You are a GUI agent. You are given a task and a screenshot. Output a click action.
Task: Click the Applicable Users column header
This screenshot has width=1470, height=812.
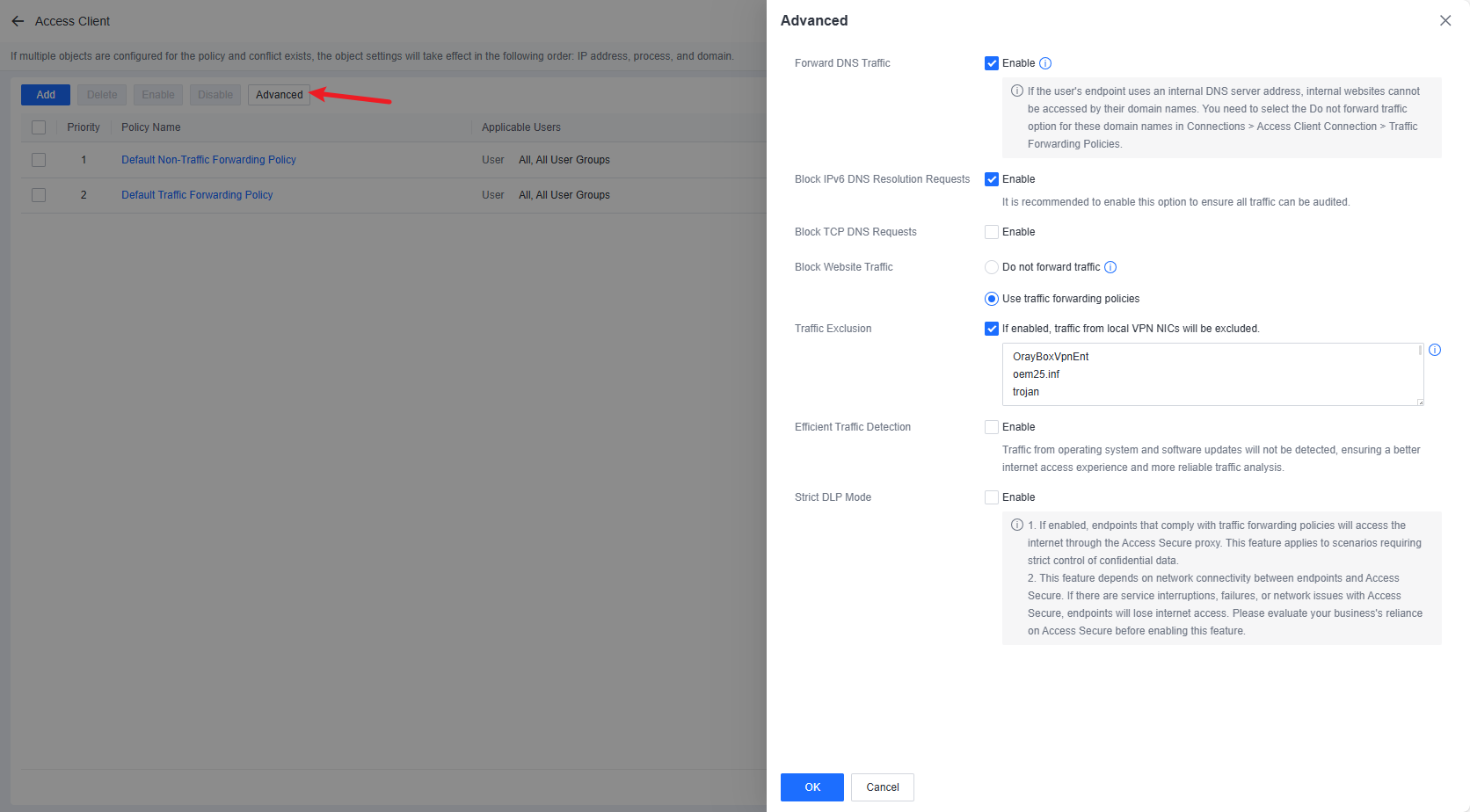pyautogui.click(x=521, y=127)
